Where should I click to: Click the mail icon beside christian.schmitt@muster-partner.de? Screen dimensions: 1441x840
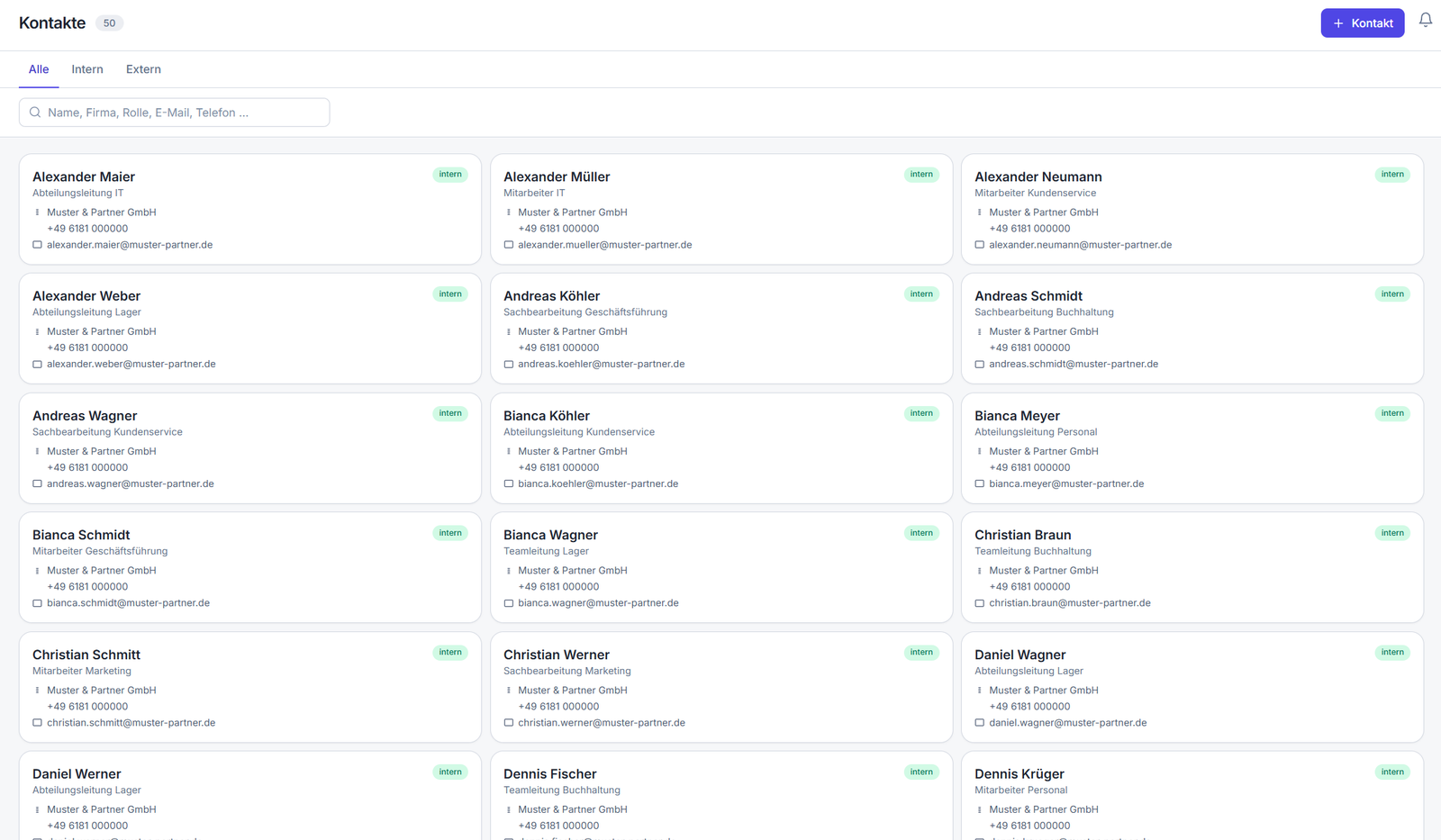pyautogui.click(x=38, y=723)
